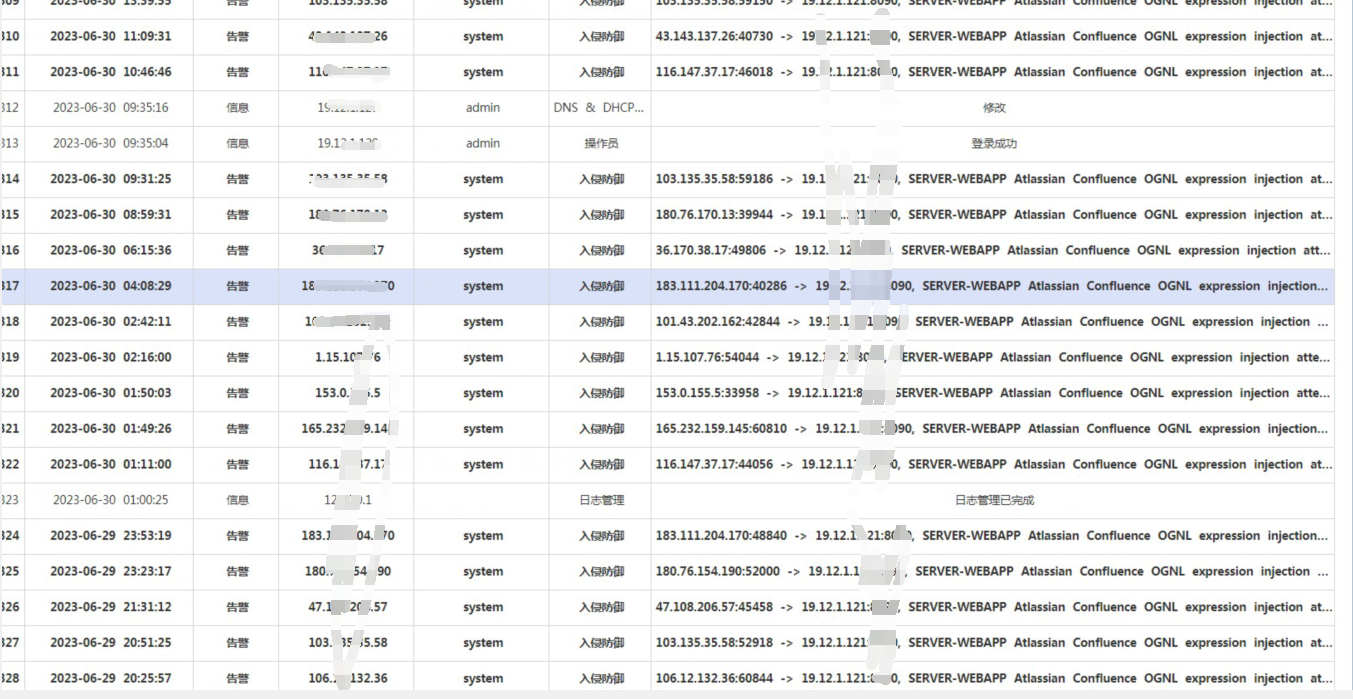Click the 106.12.132.36:60844 alert description

coord(993,679)
